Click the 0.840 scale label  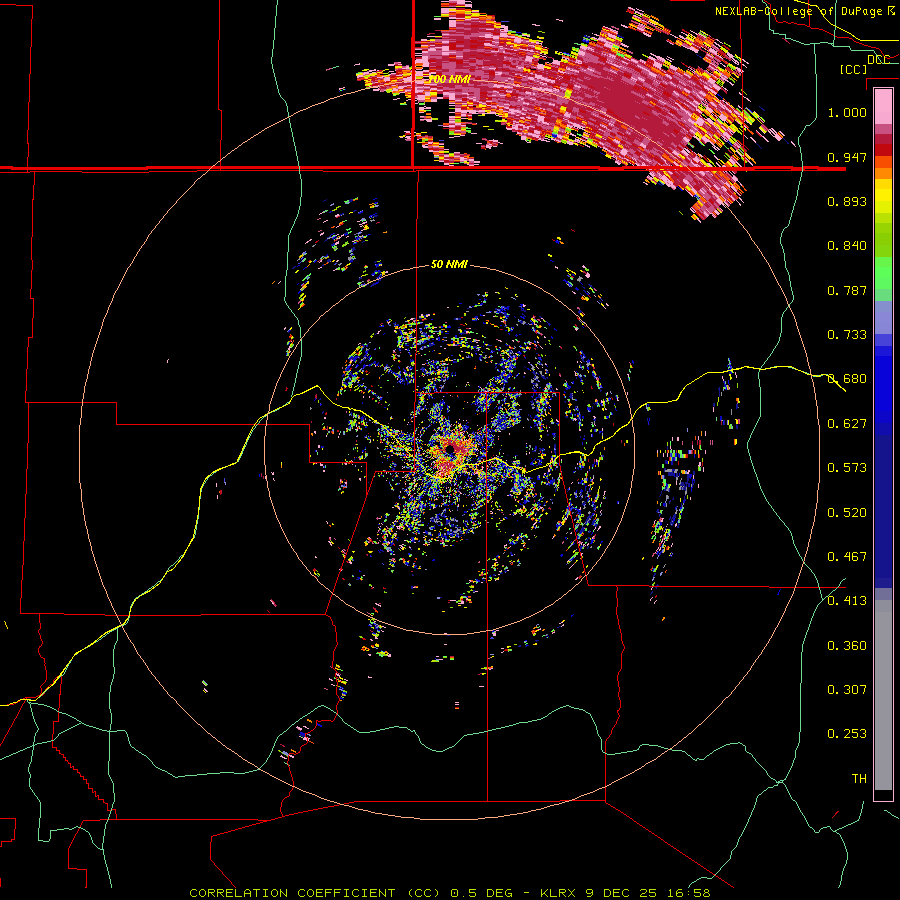coord(847,246)
